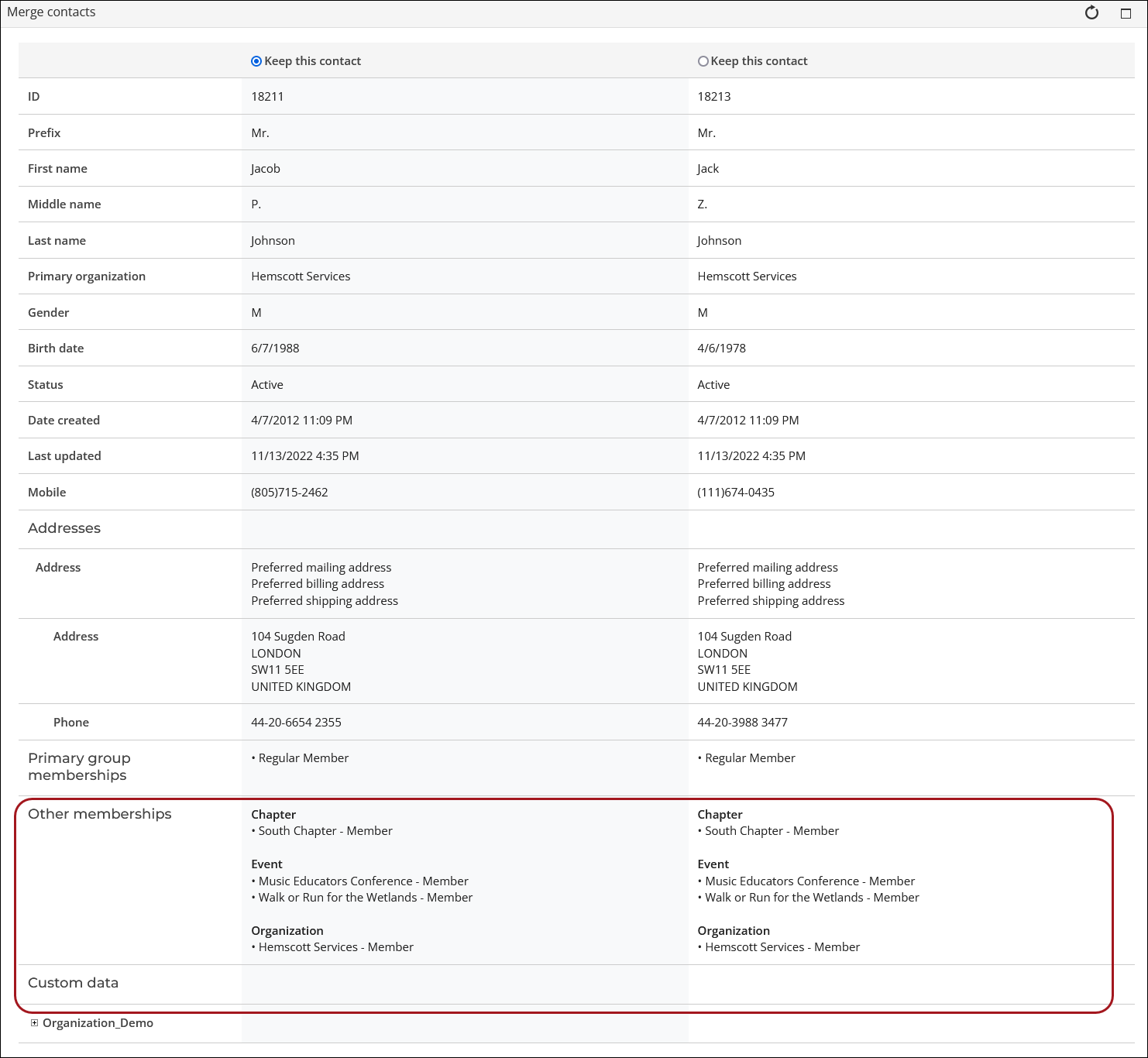Click the Merge contacts title
This screenshot has height=1058, width=1148.
51,12
